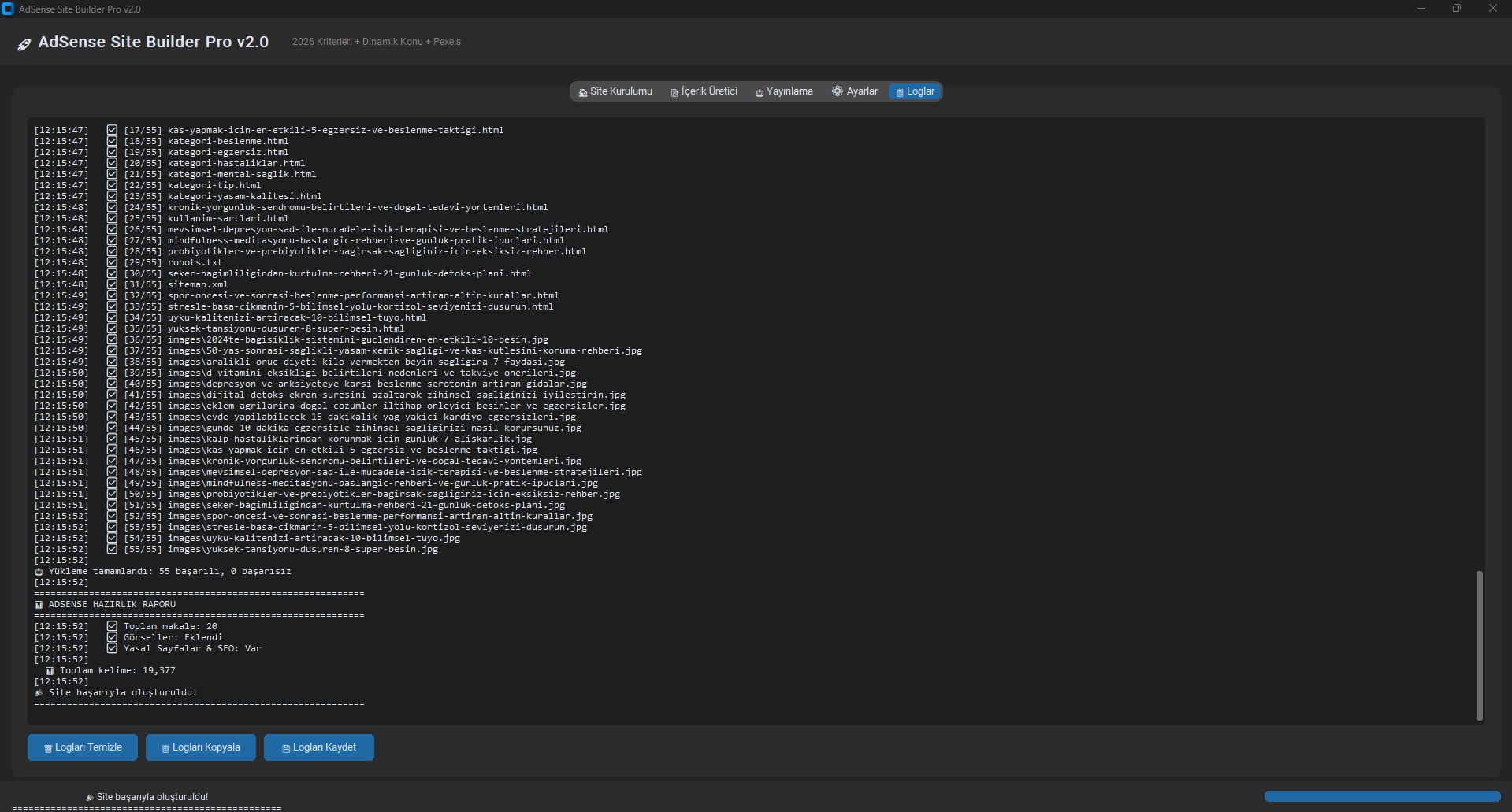This screenshot has height=812, width=1512.
Task: Click the checkmark icon on the sitemap.xml log row
Action: (112, 284)
